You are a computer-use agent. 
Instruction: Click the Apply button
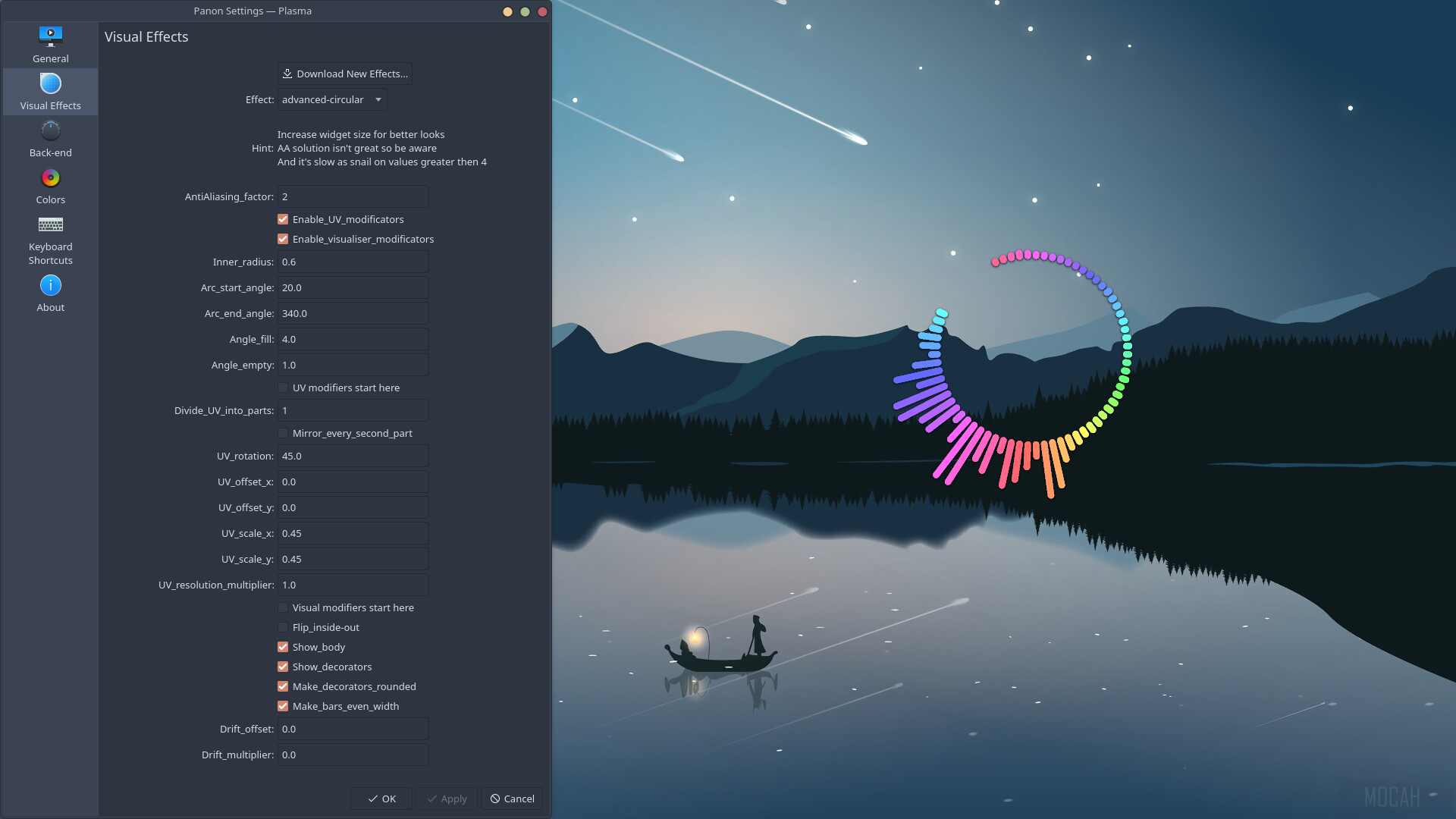click(447, 799)
